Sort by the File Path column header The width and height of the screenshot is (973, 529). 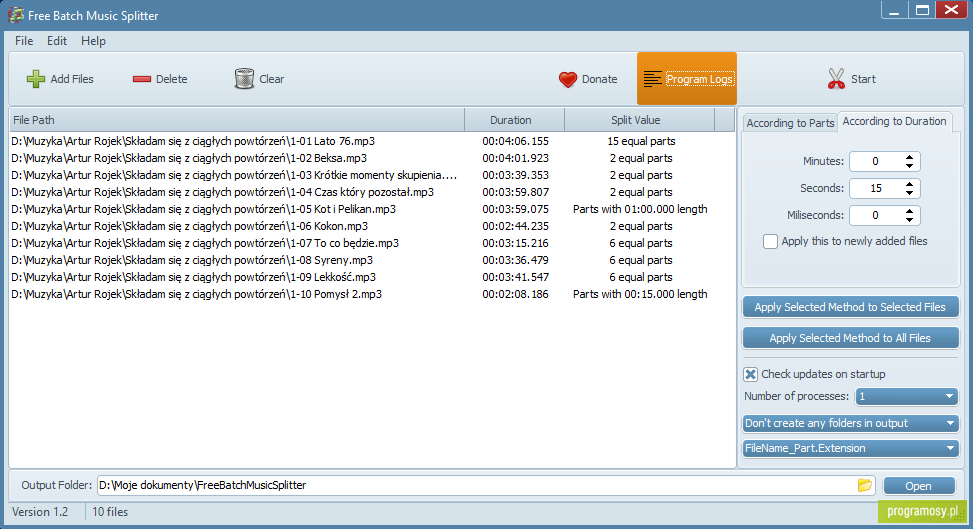coord(237,120)
